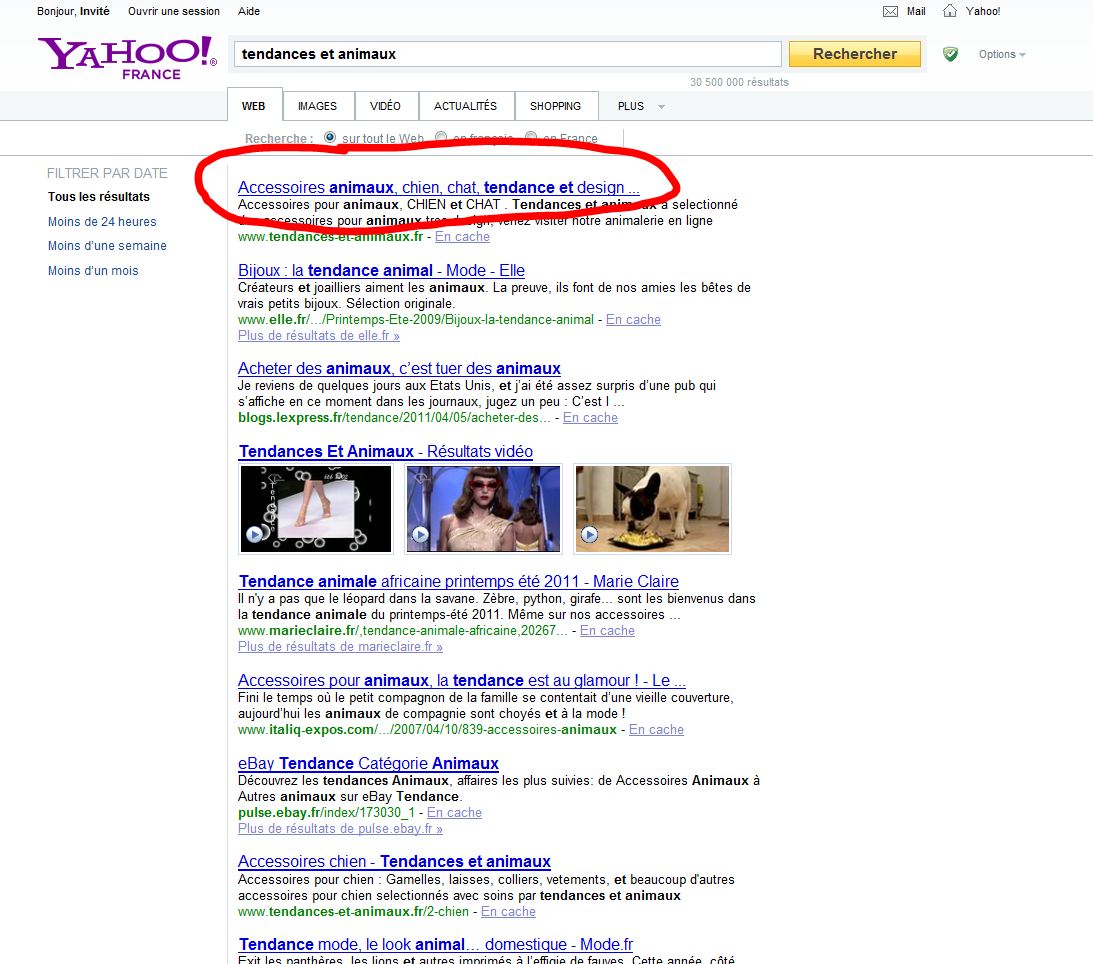This screenshot has height=964, width=1093.
Task: Filter results by 'Moins d'une semaine'
Action: pyautogui.click(x=107, y=245)
